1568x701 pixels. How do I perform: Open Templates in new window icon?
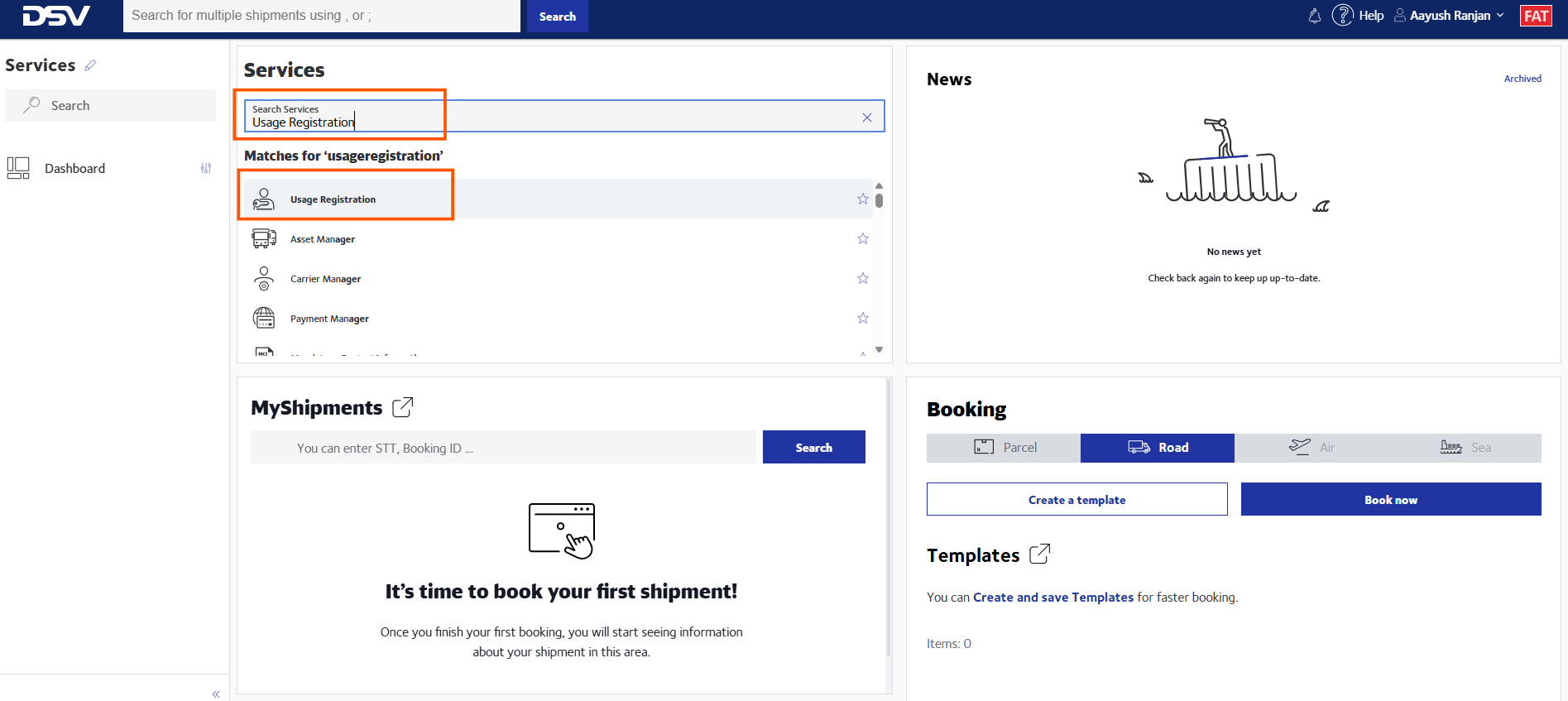[1040, 555]
